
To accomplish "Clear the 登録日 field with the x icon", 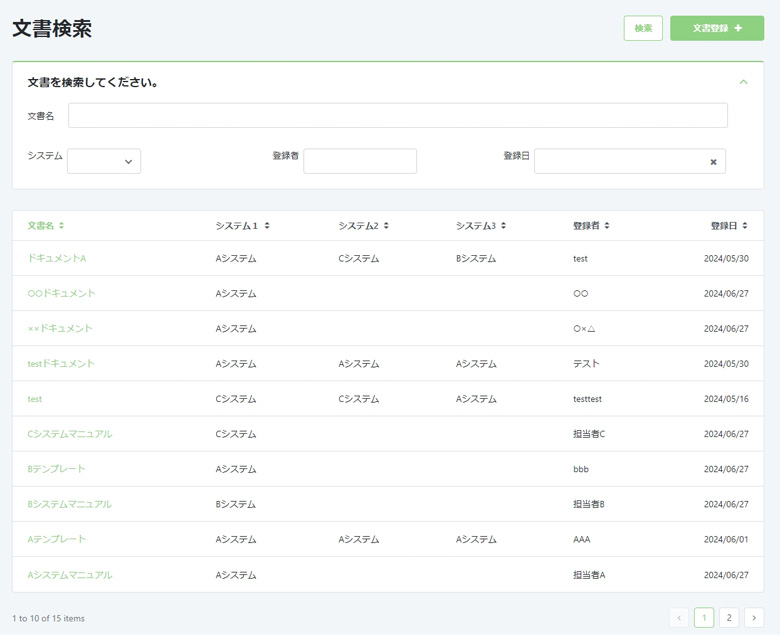I will coord(713,162).
